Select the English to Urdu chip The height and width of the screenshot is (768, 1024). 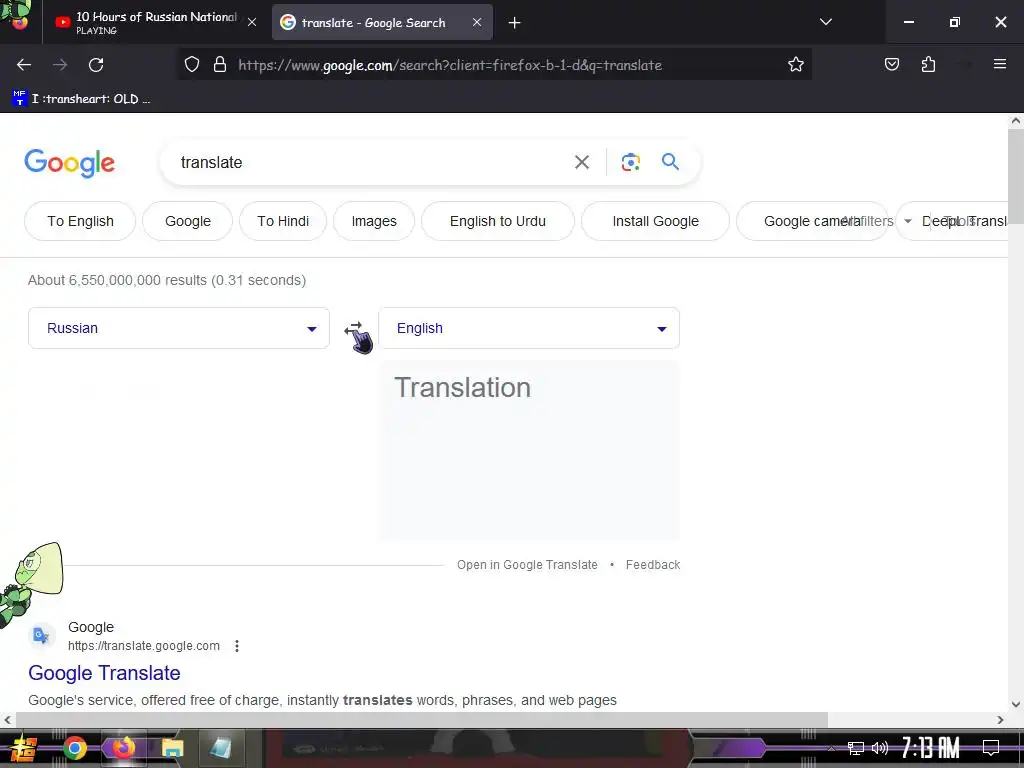tap(498, 221)
